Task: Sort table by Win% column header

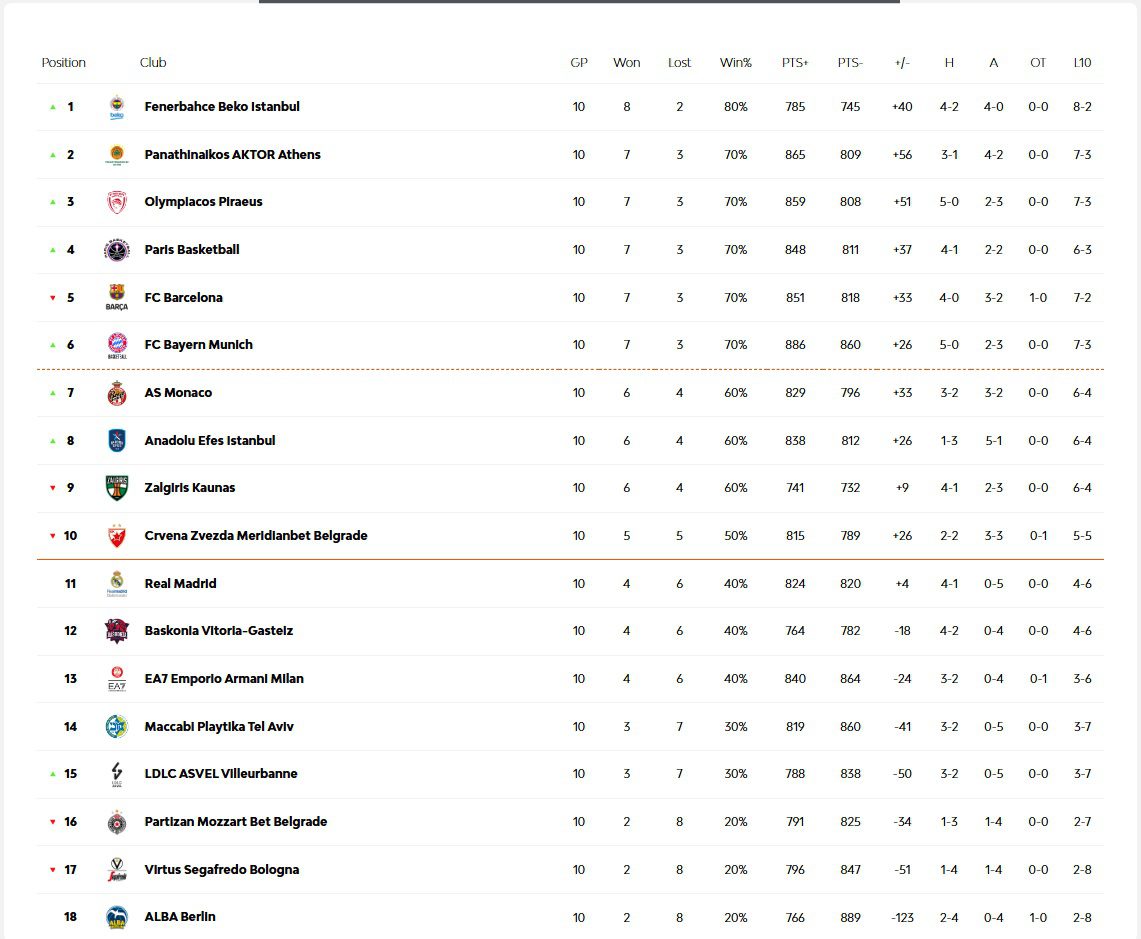Action: (735, 63)
